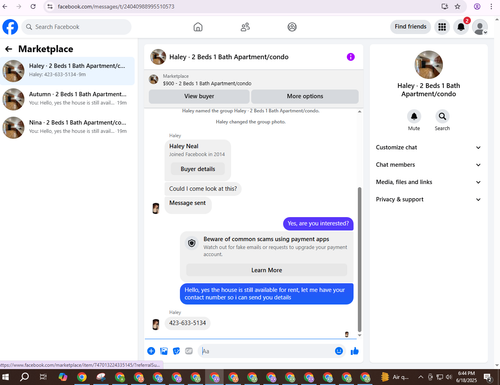Expand Customize chat section
The image size is (500, 385).
[428, 147]
